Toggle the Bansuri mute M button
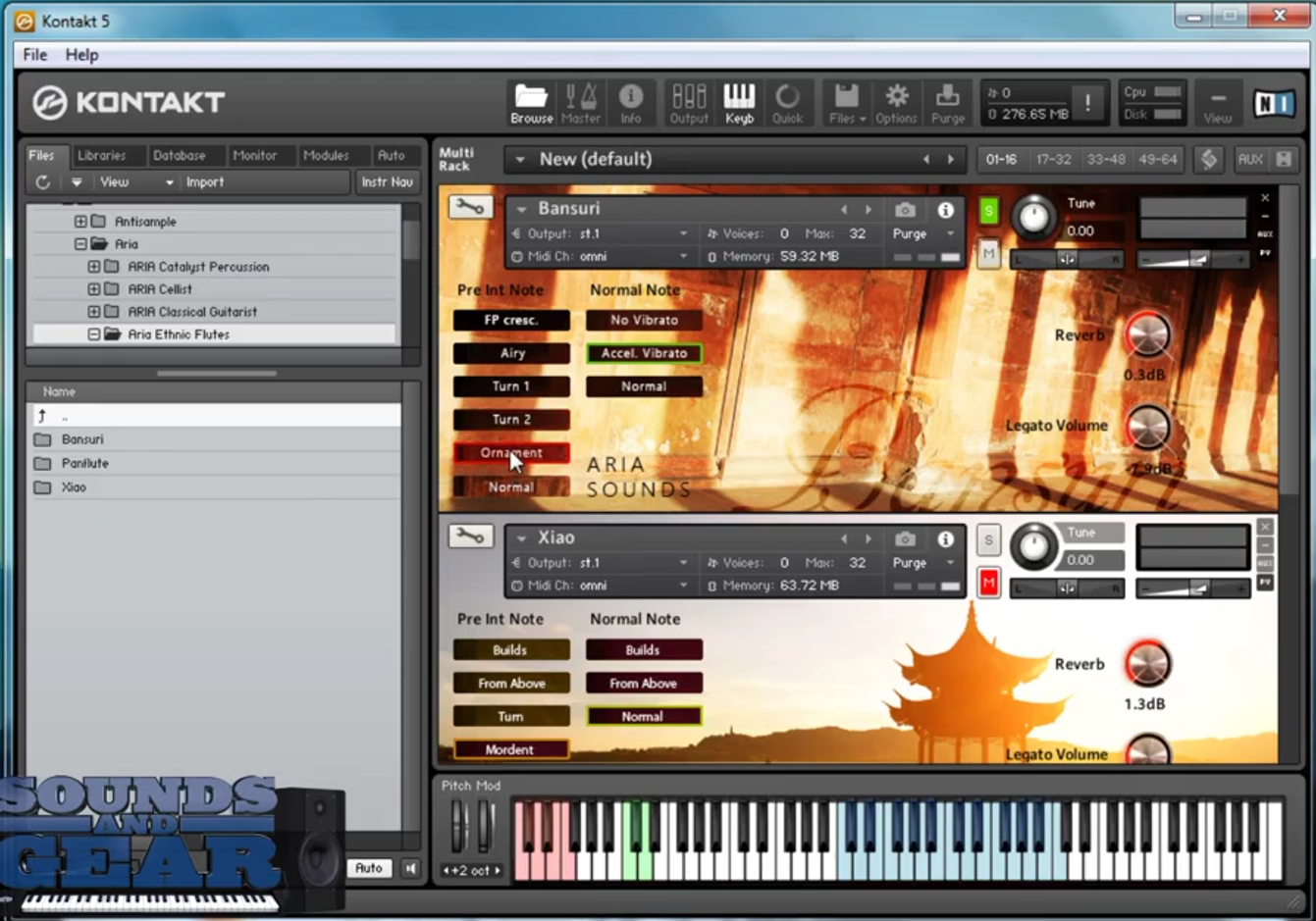The height and width of the screenshot is (921, 1316). click(x=988, y=254)
